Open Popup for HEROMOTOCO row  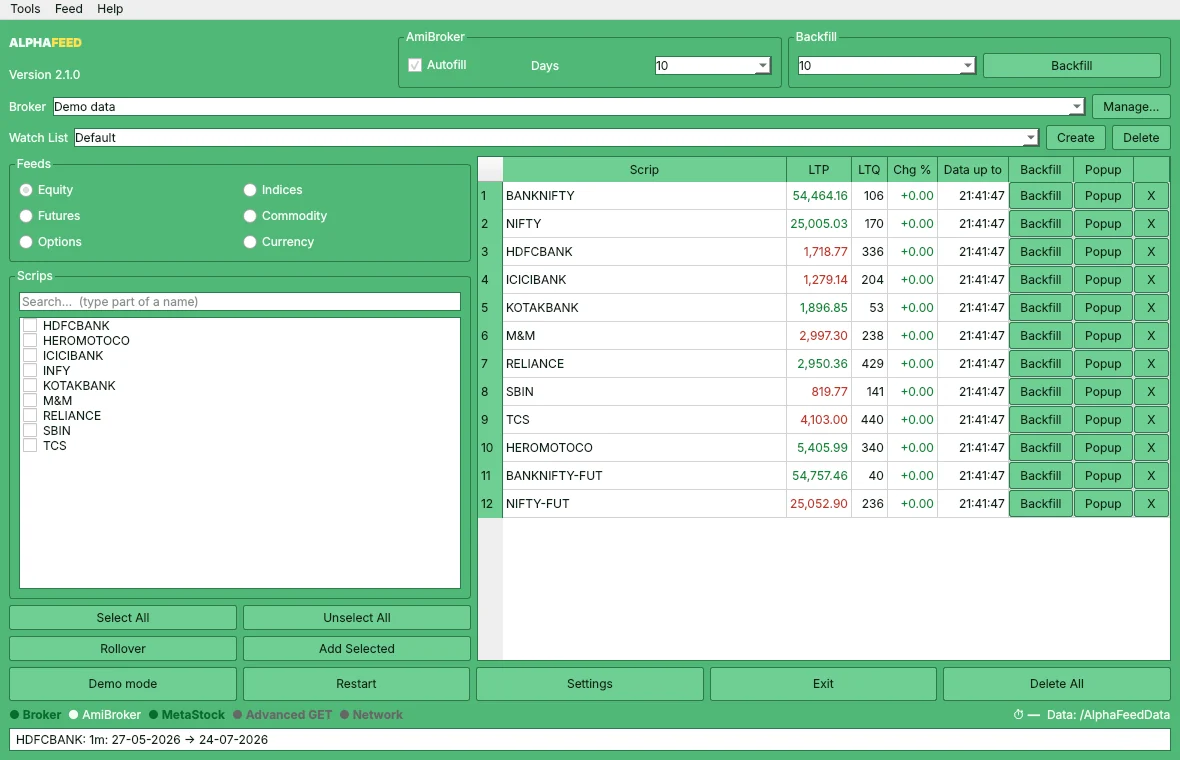coord(1103,448)
